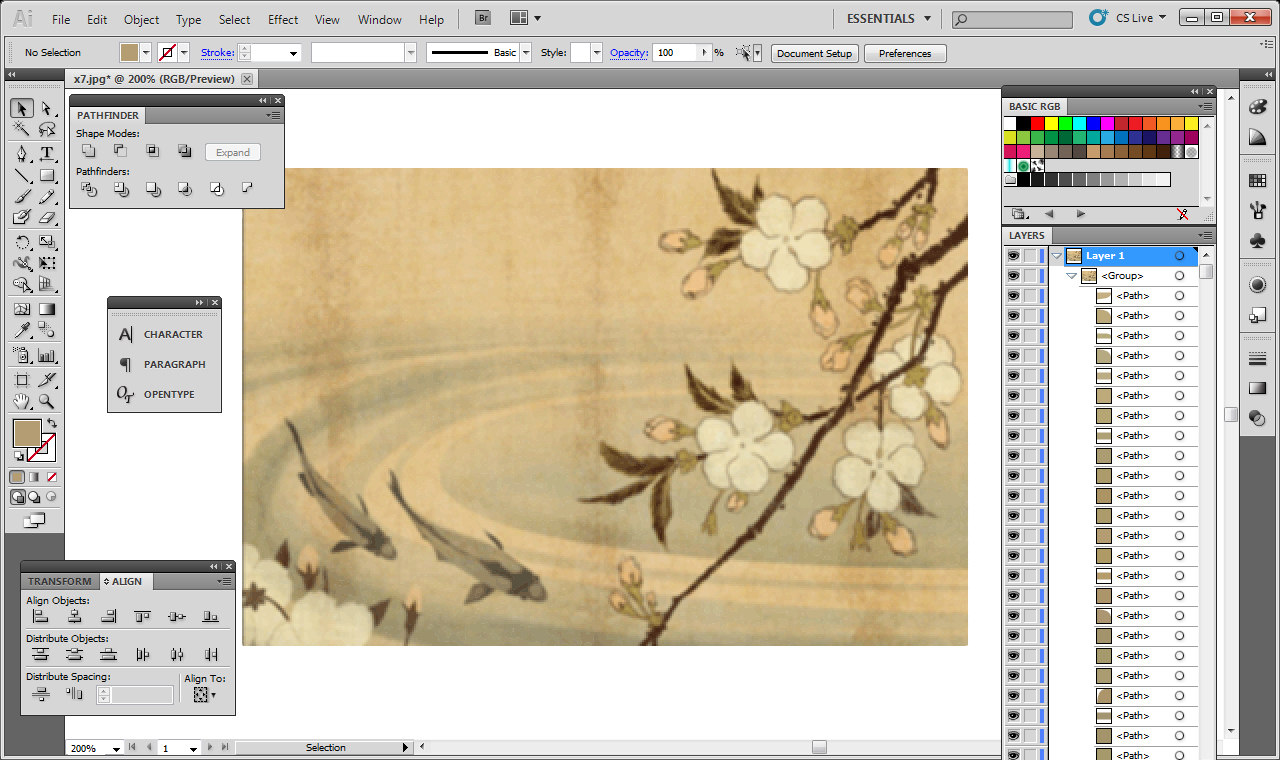Click the Document Setup button

pos(814,54)
